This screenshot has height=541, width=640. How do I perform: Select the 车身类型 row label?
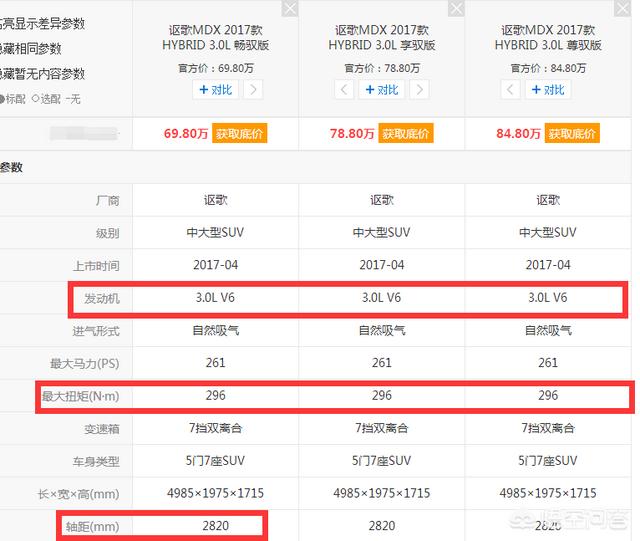[x=96, y=461]
